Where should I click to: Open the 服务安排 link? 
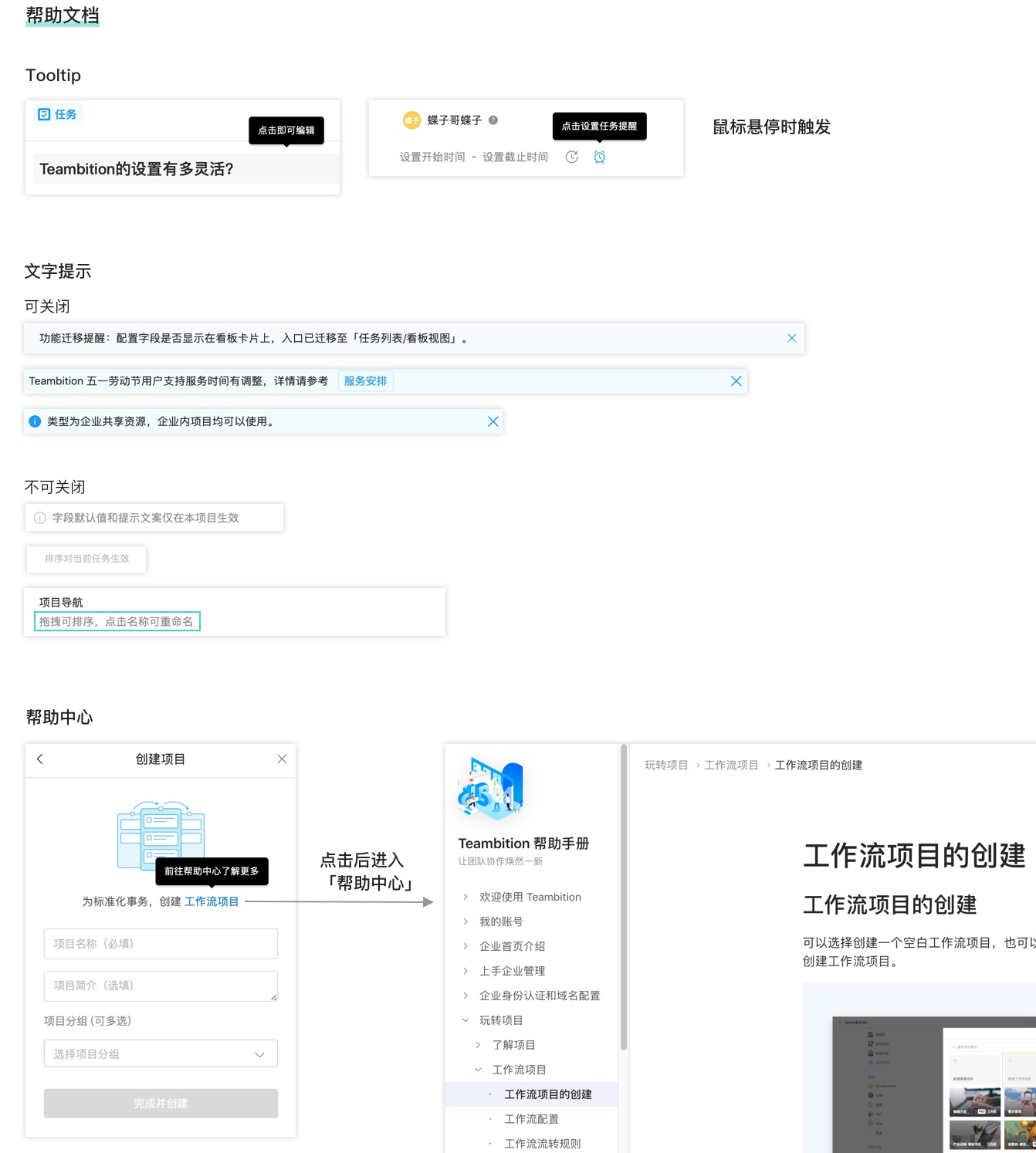coord(366,381)
